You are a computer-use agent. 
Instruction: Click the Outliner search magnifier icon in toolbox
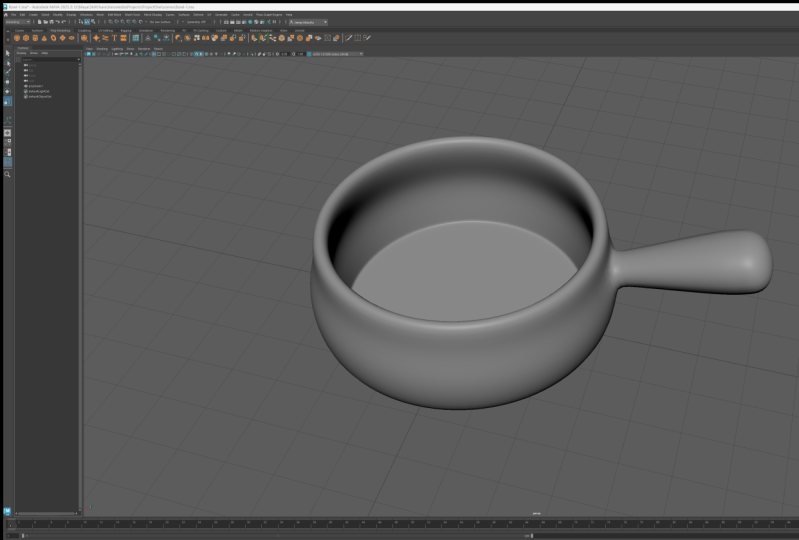7,174
